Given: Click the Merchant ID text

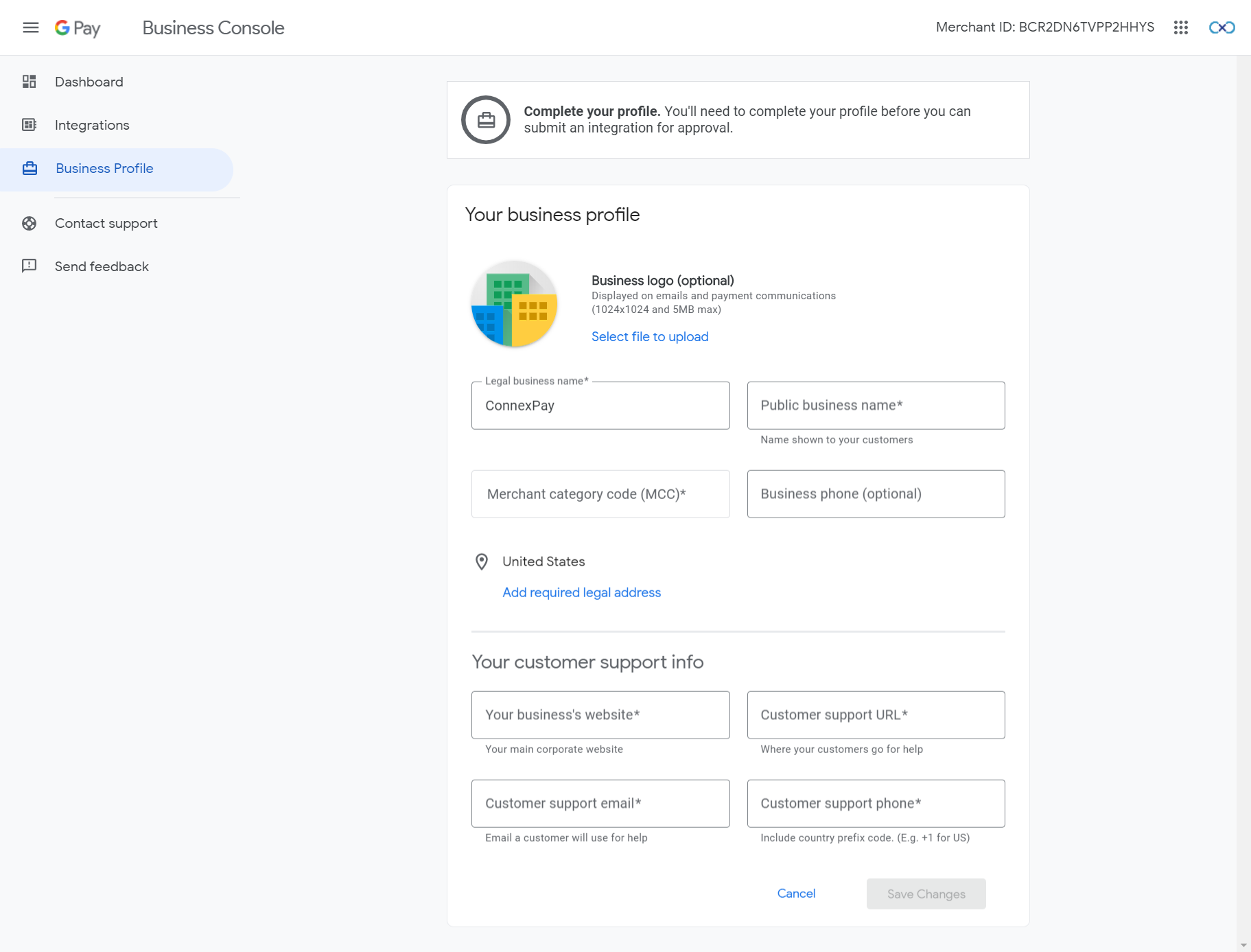Looking at the screenshot, I should click(1045, 27).
